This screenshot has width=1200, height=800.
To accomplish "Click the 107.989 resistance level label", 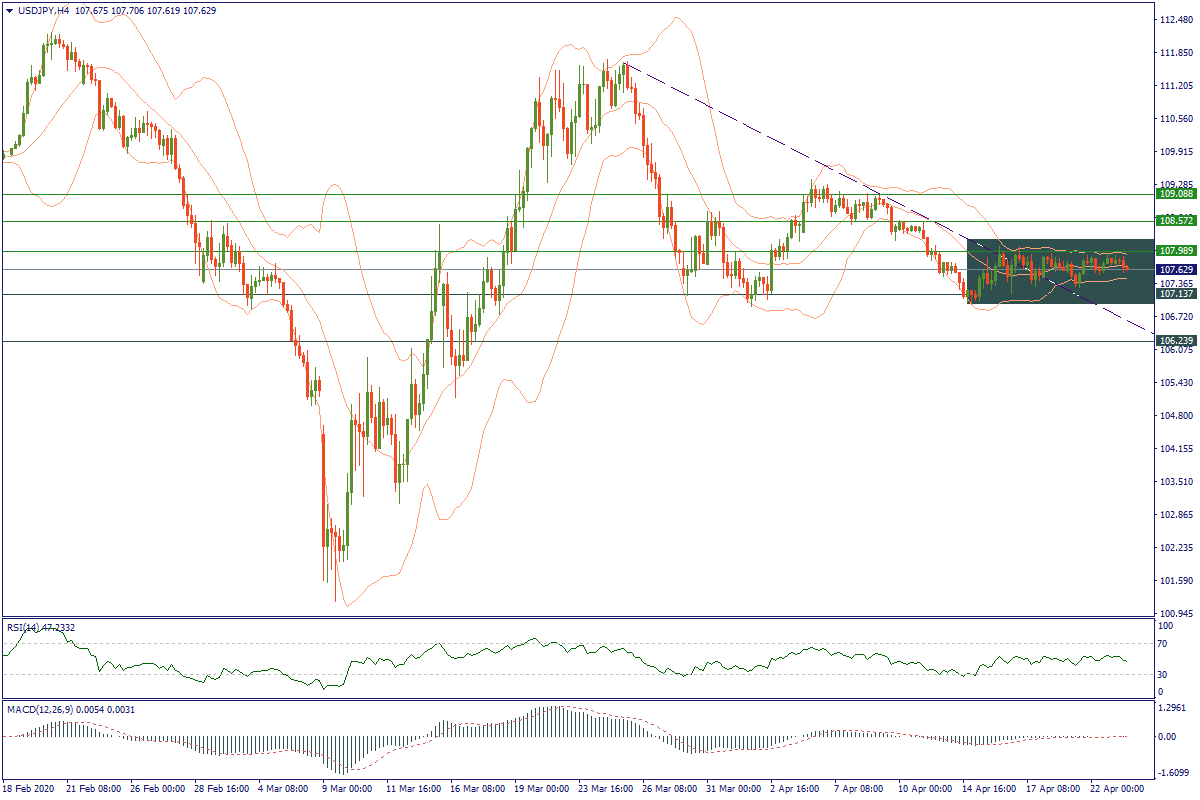I will point(1173,250).
